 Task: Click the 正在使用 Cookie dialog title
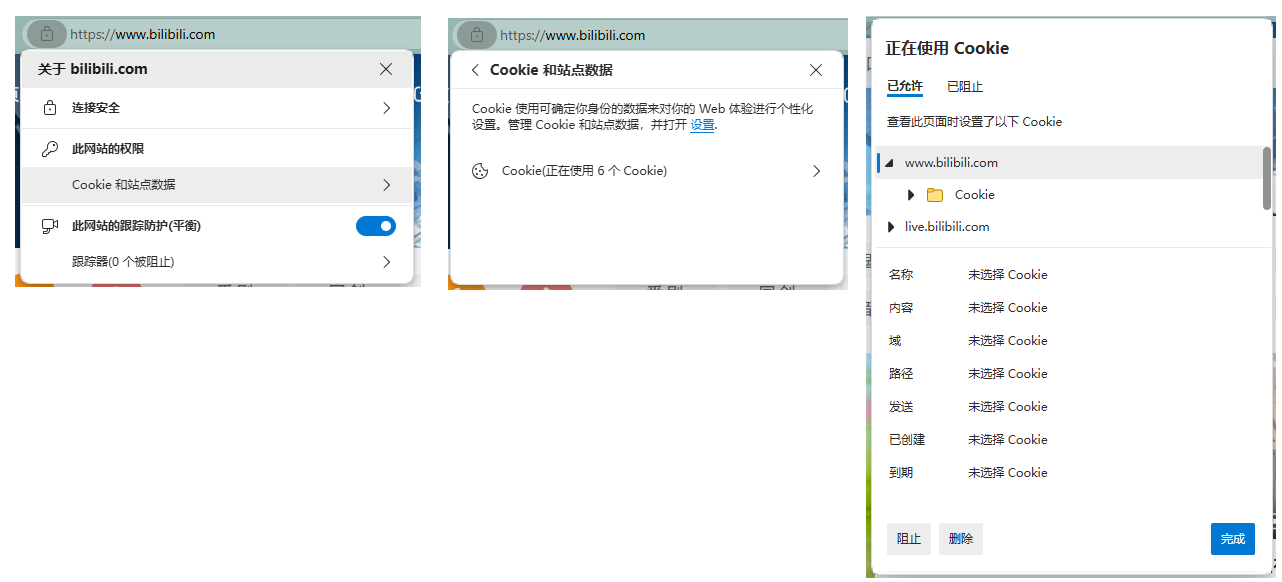[x=947, y=48]
